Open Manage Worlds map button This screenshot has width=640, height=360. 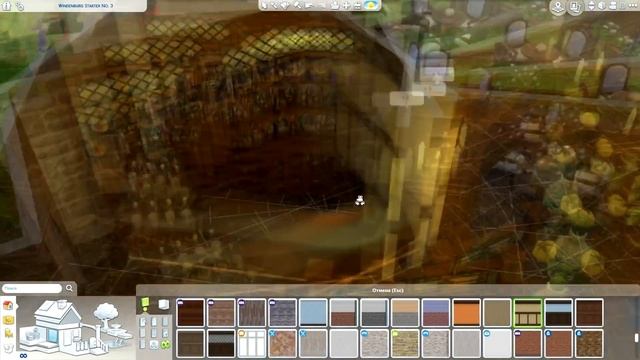(x=558, y=7)
